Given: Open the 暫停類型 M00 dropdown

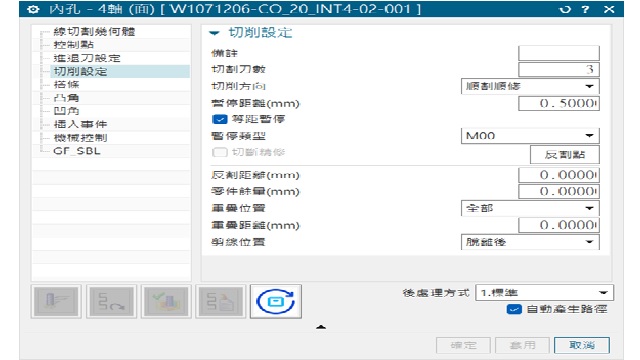Looking at the screenshot, I should click(x=530, y=136).
